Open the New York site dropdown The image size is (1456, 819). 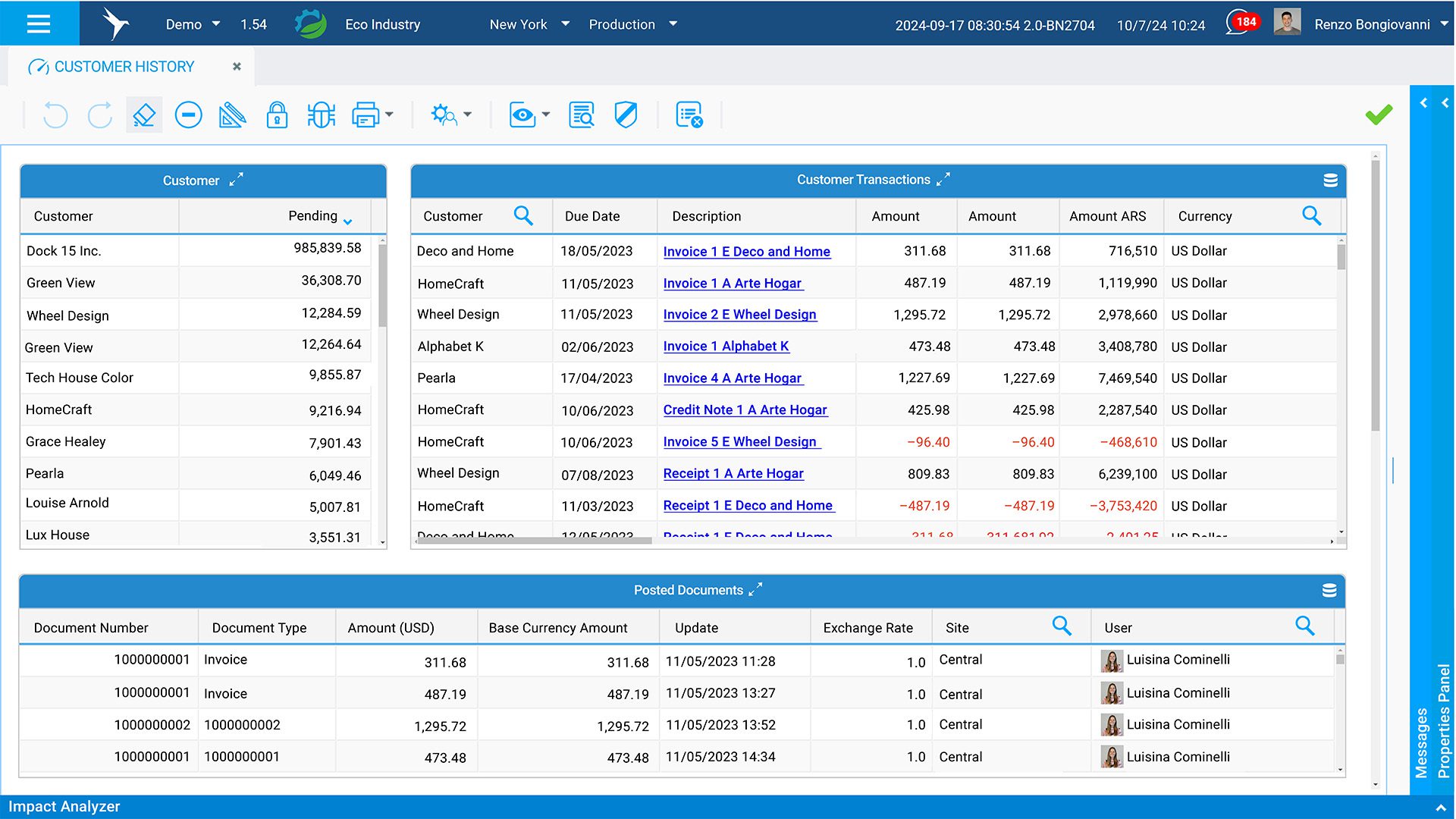coord(565,24)
